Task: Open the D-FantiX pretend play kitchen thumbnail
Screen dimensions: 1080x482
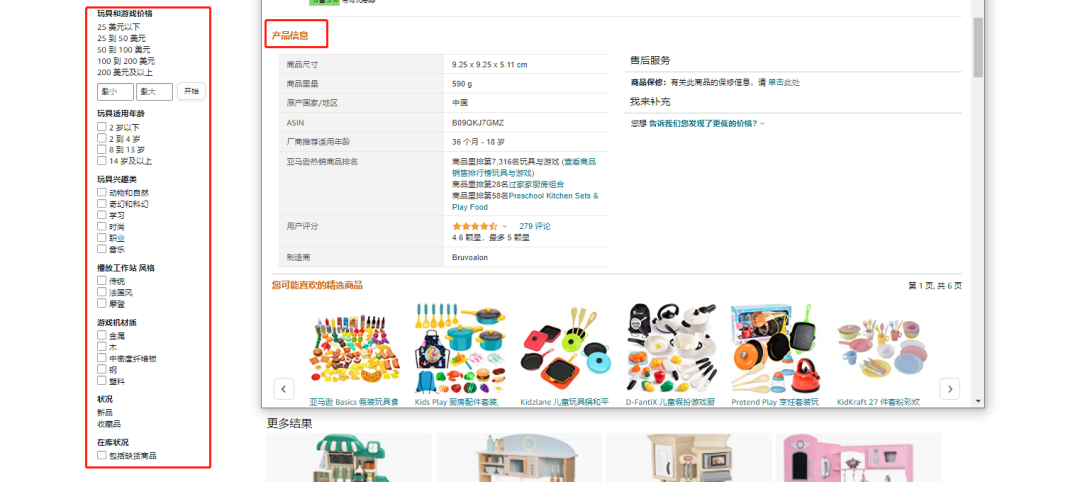Action: pos(670,348)
